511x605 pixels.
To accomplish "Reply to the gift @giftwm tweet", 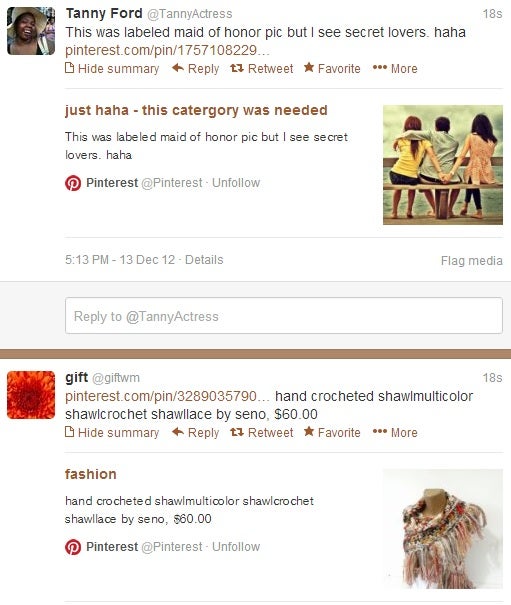I will [x=195, y=433].
